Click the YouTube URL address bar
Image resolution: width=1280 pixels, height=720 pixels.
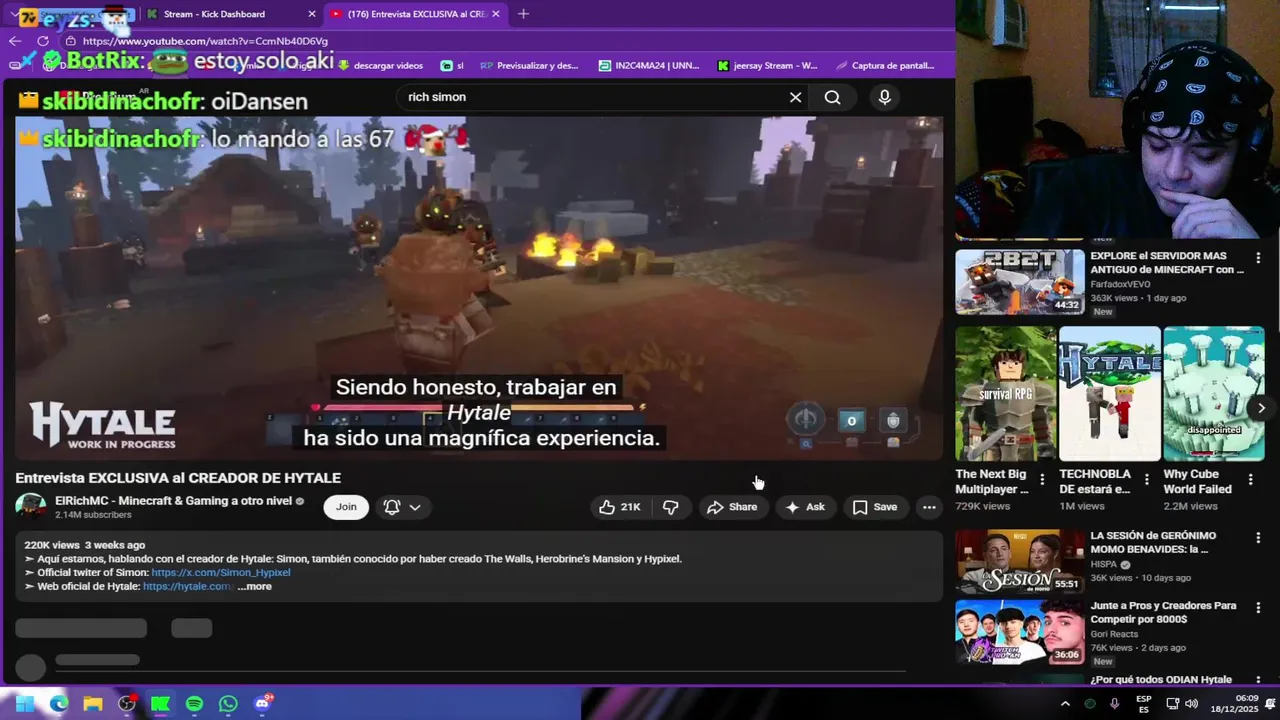(205, 41)
